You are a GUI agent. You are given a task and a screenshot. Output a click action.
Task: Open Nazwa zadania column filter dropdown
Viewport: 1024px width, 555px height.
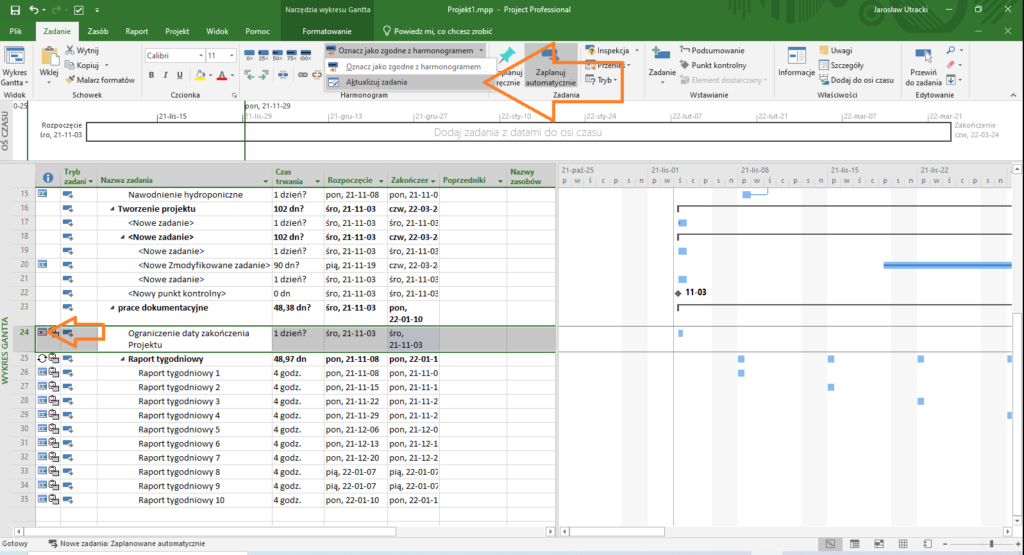[x=265, y=181]
